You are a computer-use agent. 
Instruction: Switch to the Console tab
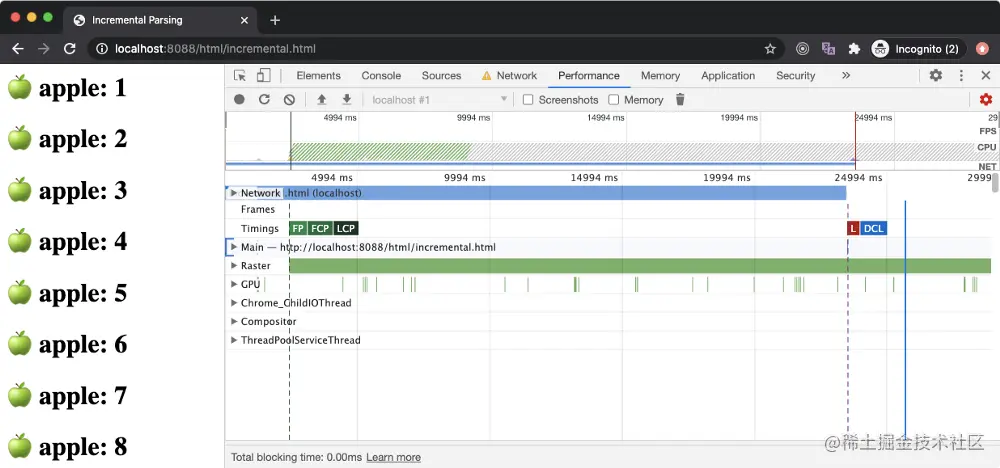[381, 75]
